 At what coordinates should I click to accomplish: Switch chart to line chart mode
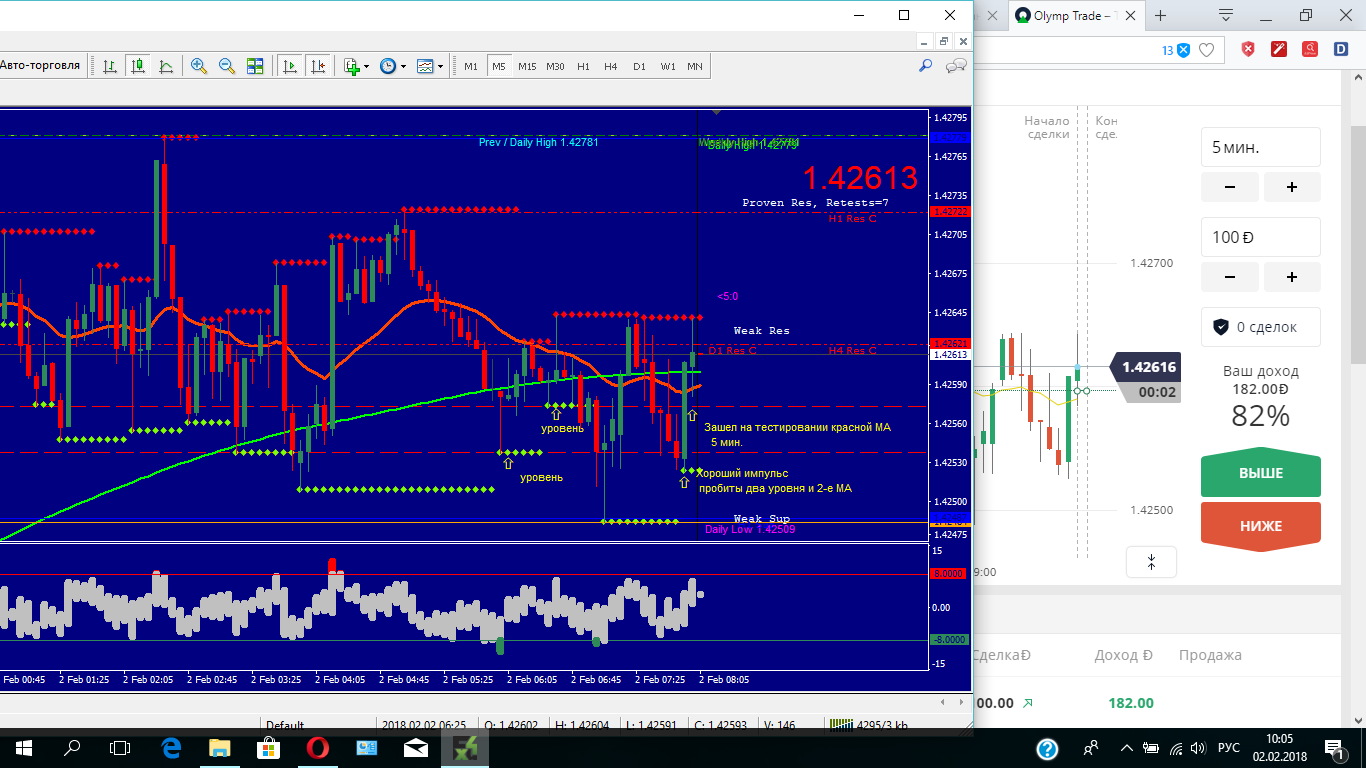pos(166,66)
